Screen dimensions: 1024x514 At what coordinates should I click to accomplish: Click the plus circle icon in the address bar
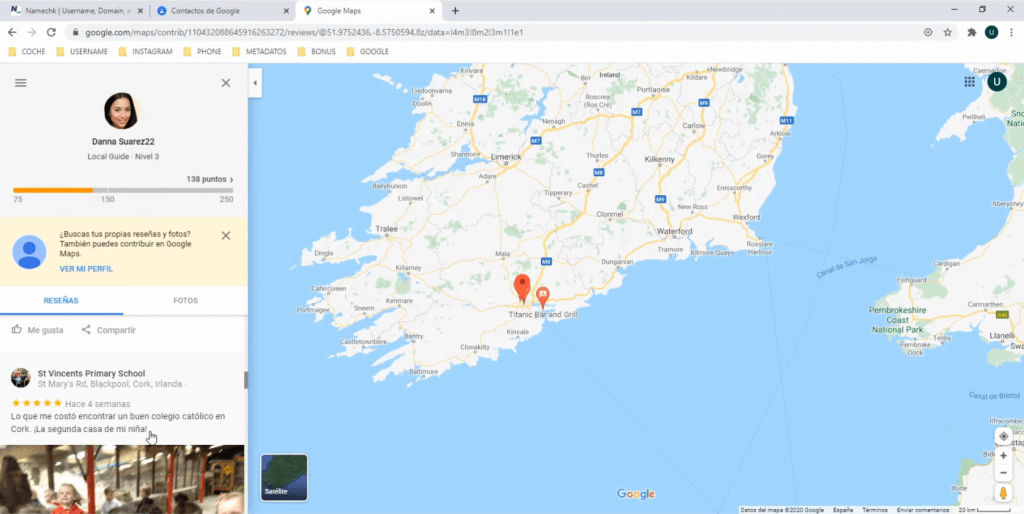click(927, 32)
